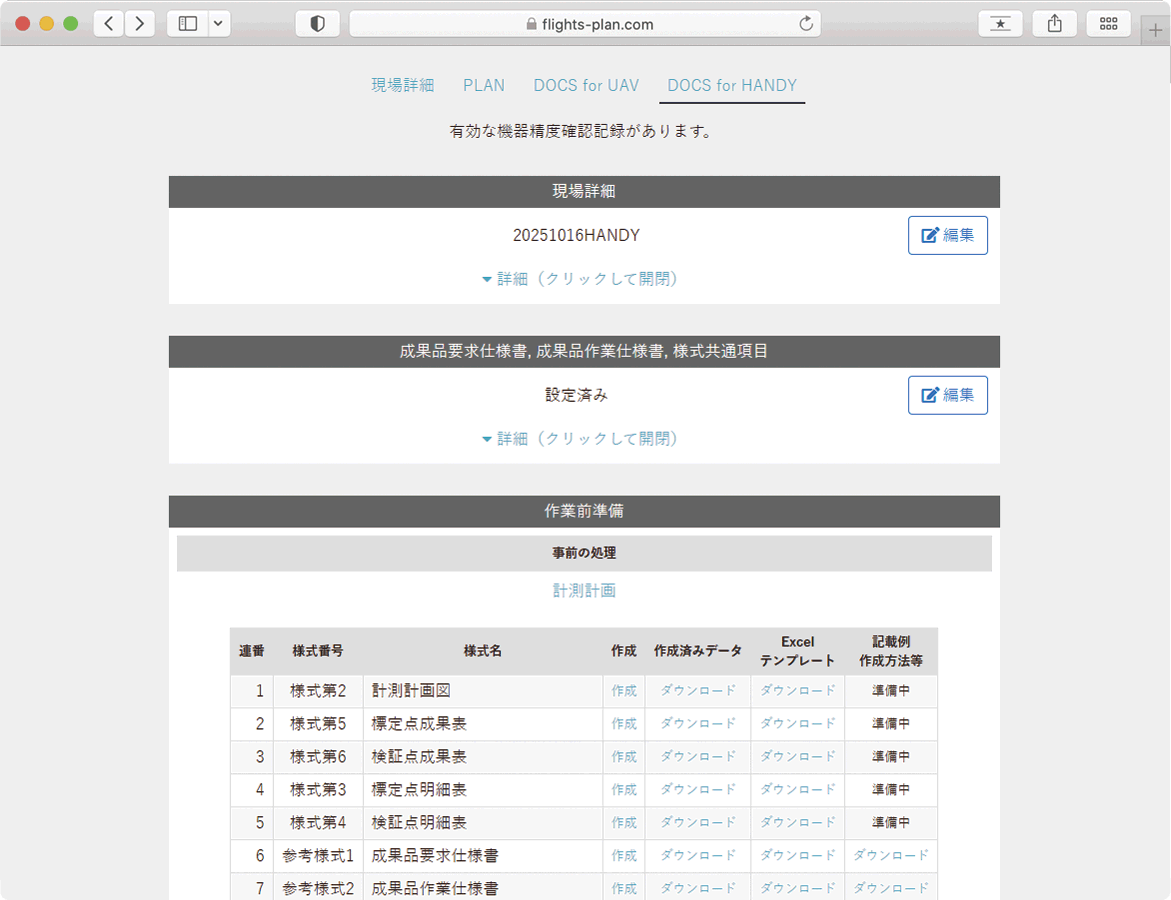Click the Share icon in the toolbar
1171x900 pixels.
1054,24
